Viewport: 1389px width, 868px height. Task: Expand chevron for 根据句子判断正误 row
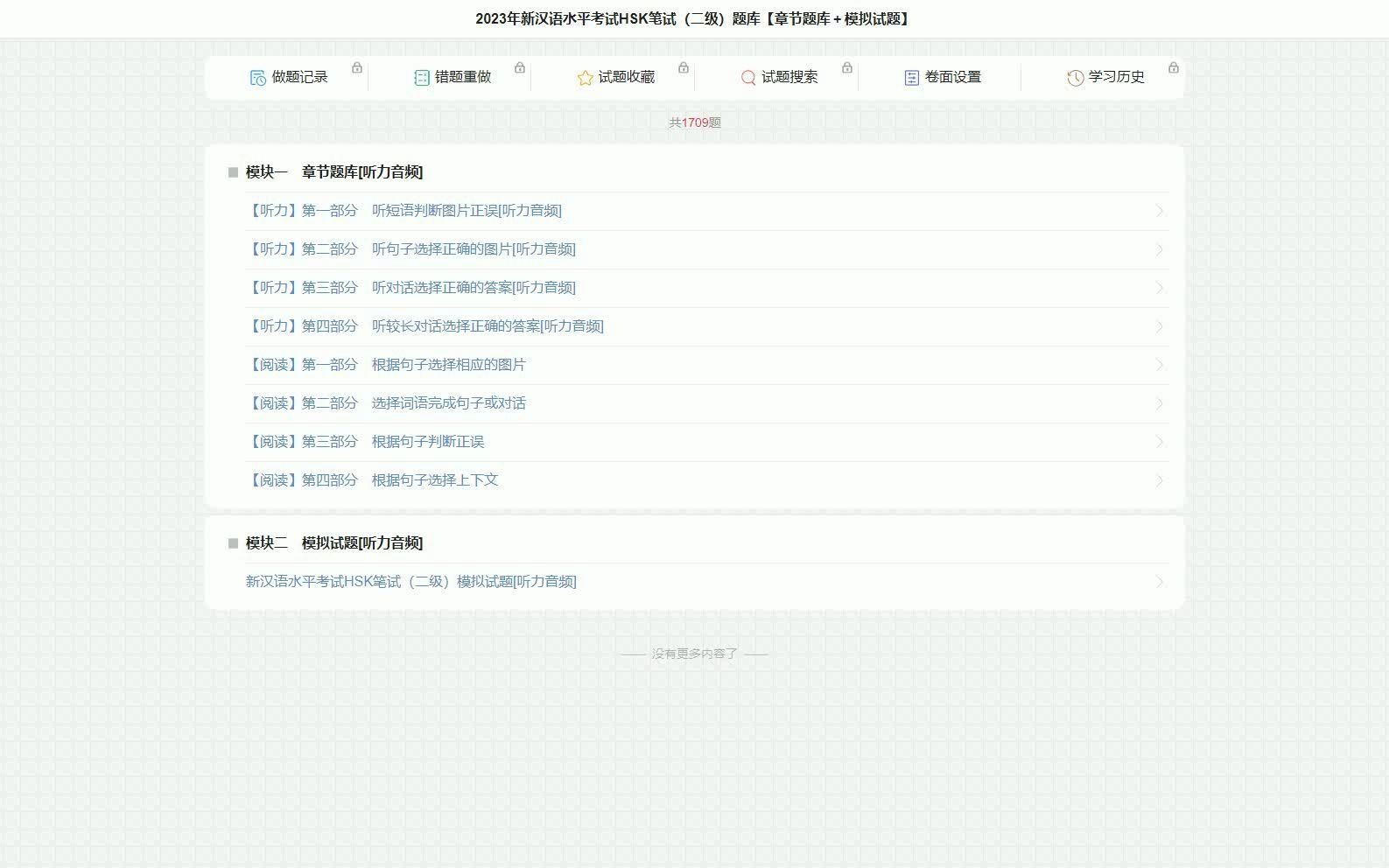pyautogui.click(x=1160, y=442)
